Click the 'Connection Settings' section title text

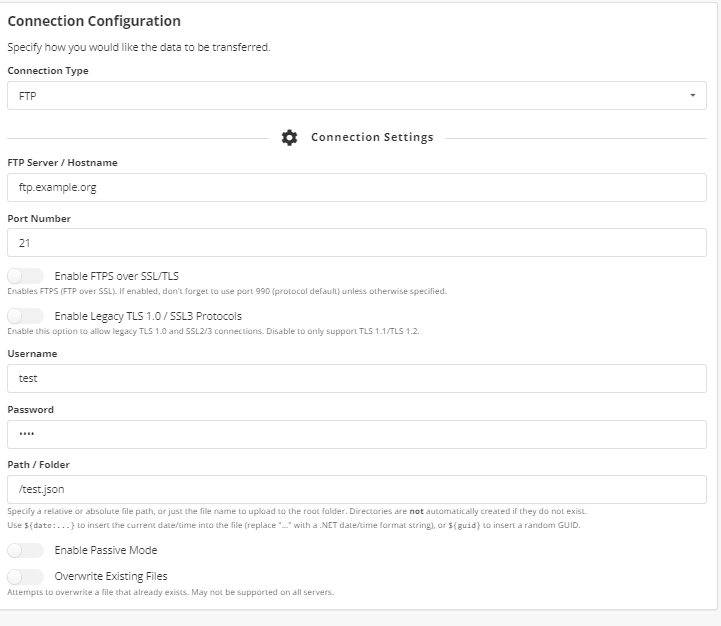[x=372, y=138]
